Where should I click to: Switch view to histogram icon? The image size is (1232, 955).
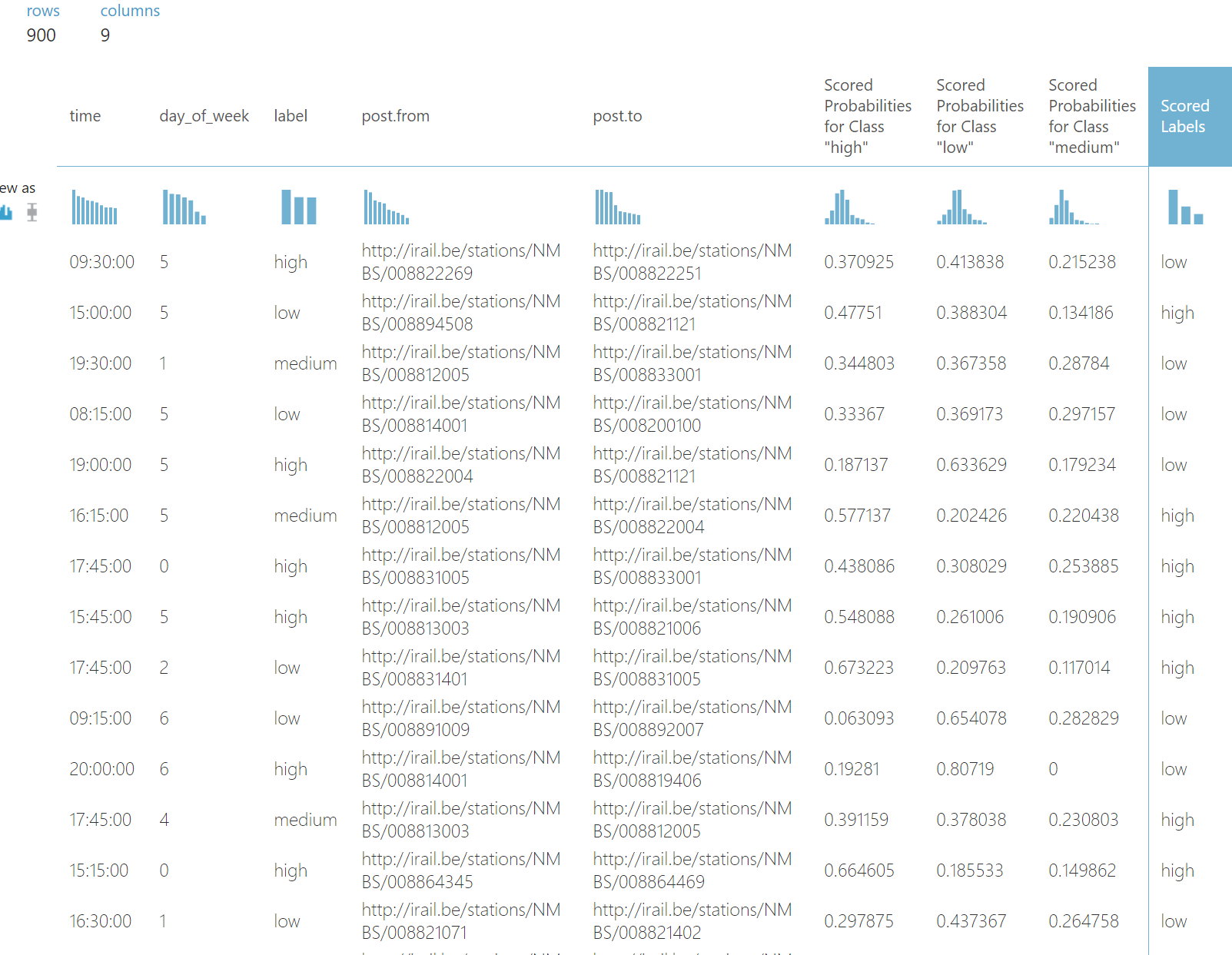click(6, 212)
